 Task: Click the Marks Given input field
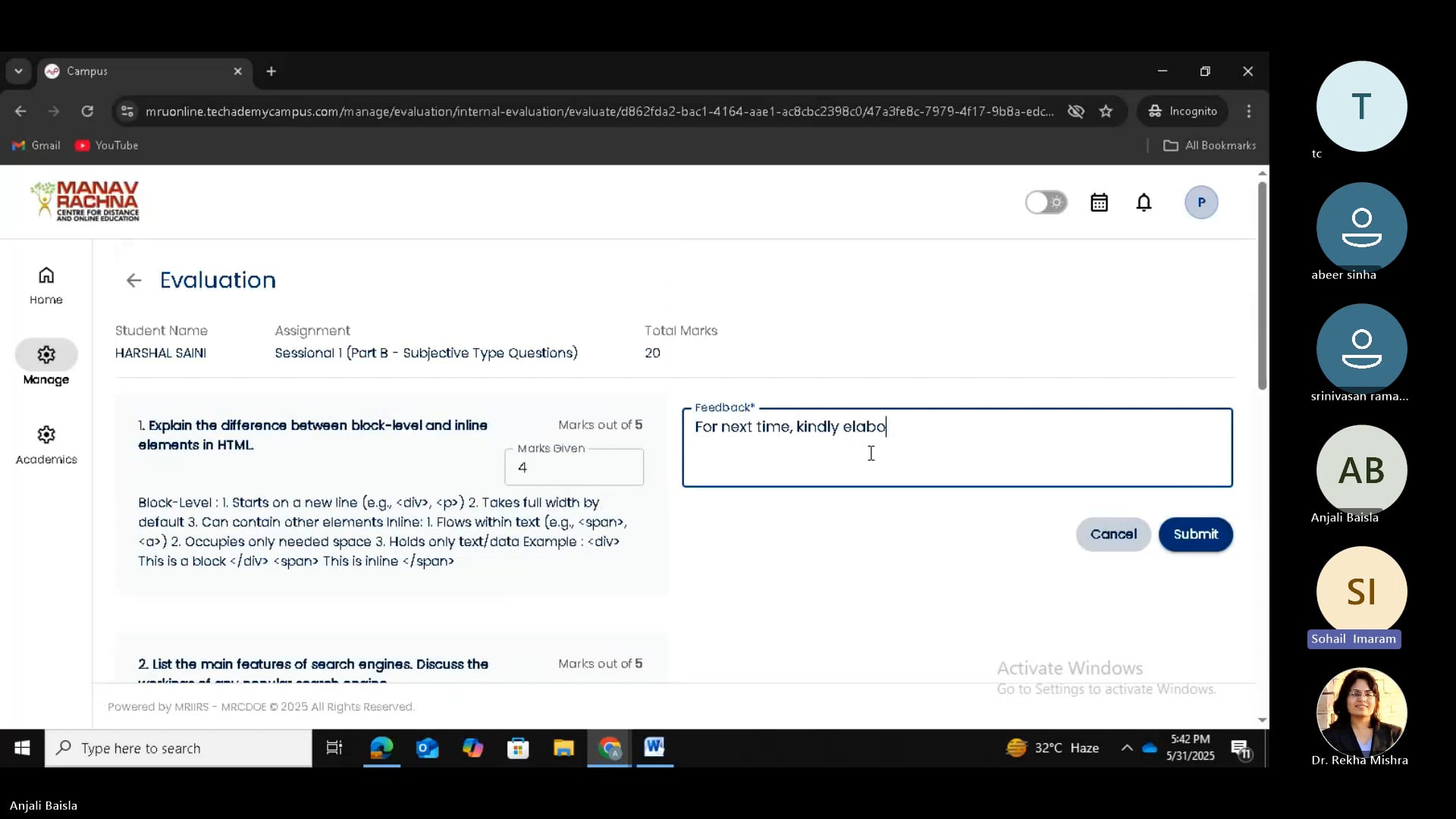point(574,468)
